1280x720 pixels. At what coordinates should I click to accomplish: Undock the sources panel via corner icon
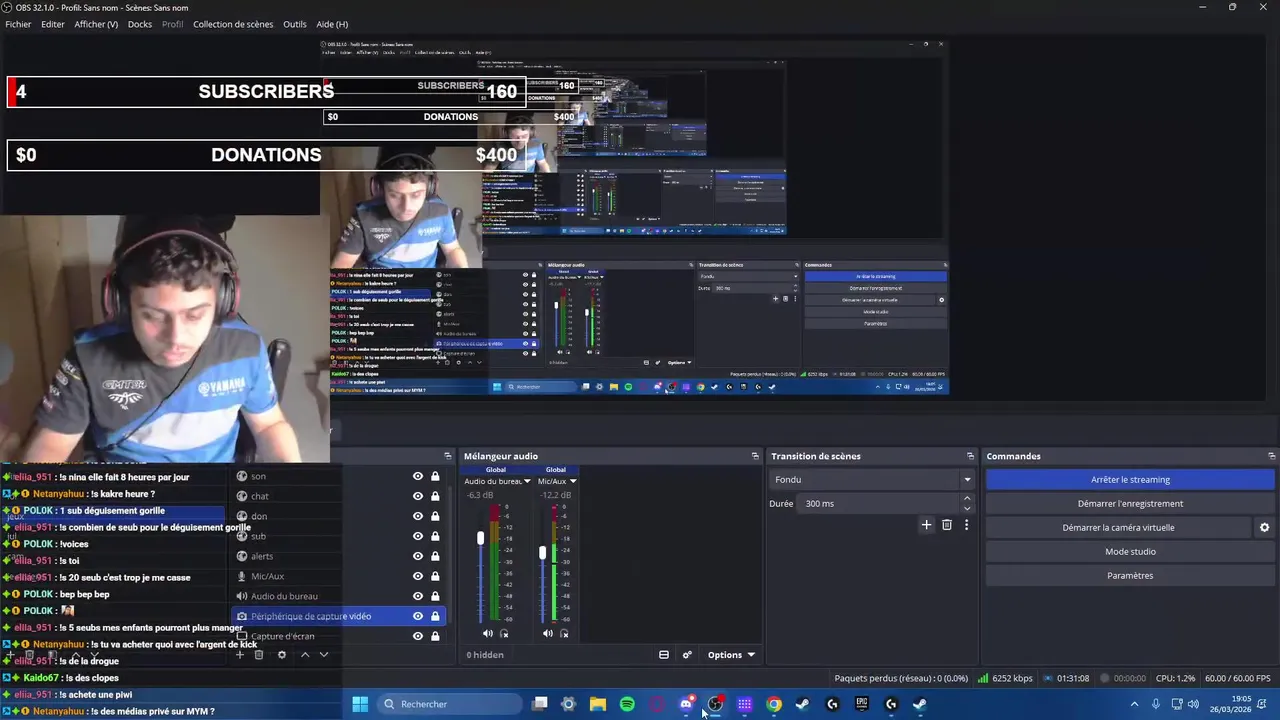[448, 456]
